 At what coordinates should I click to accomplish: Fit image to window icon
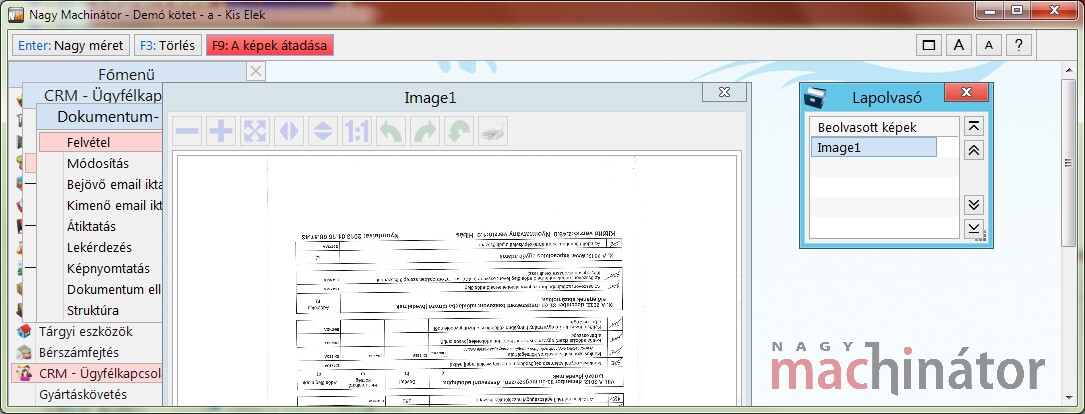pyautogui.click(x=255, y=131)
